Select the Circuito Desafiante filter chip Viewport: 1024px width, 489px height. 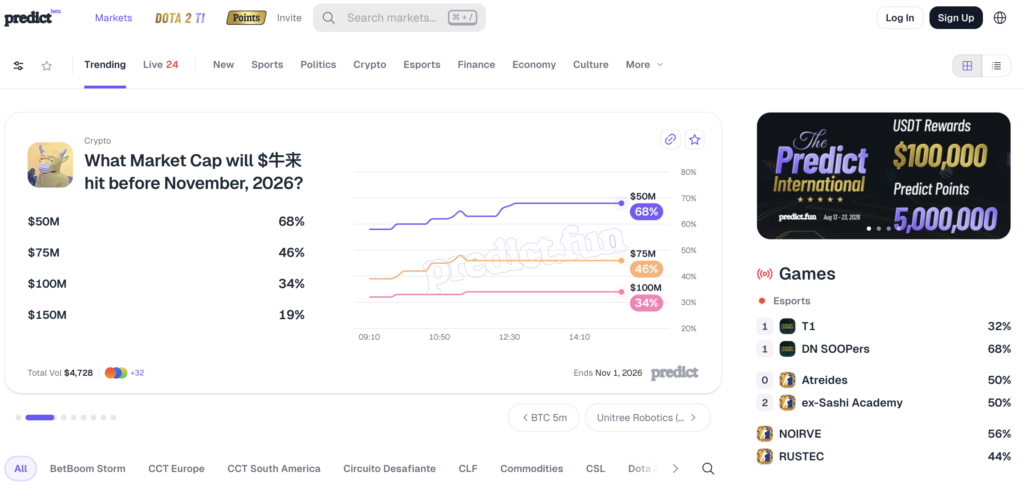389,468
